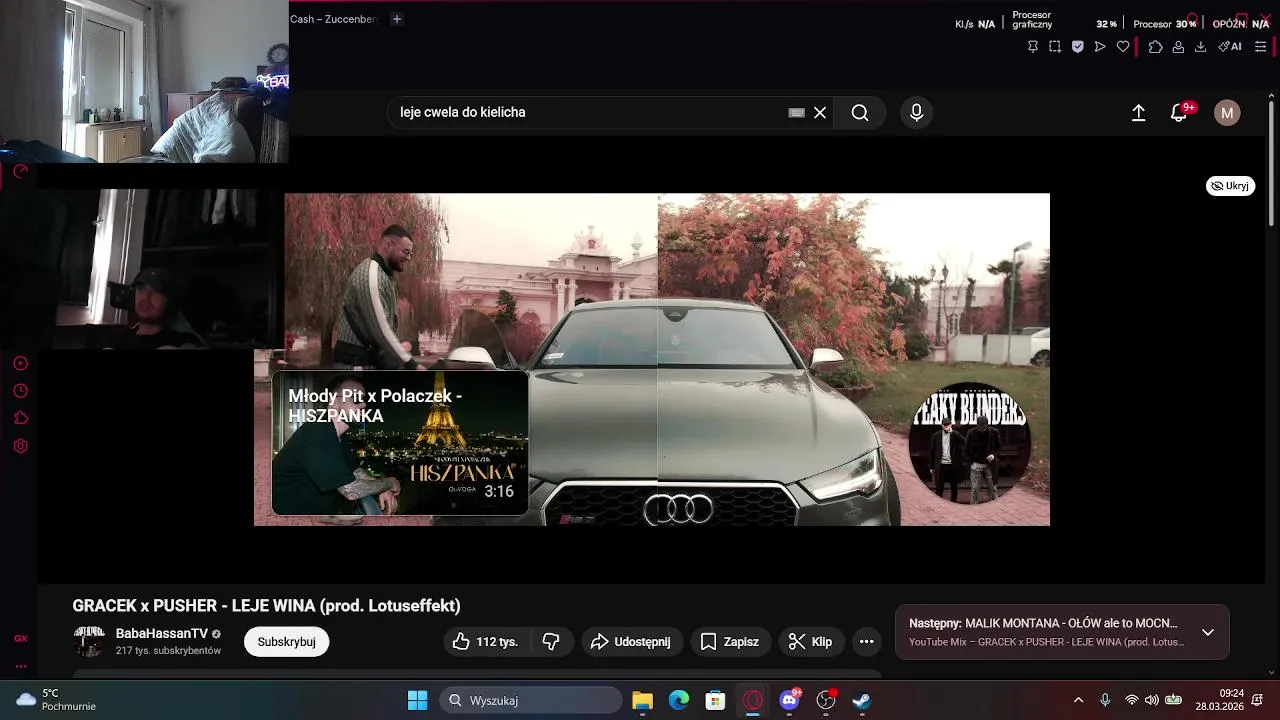
Task: Open history clock in sidebar
Action: [x=20, y=391]
